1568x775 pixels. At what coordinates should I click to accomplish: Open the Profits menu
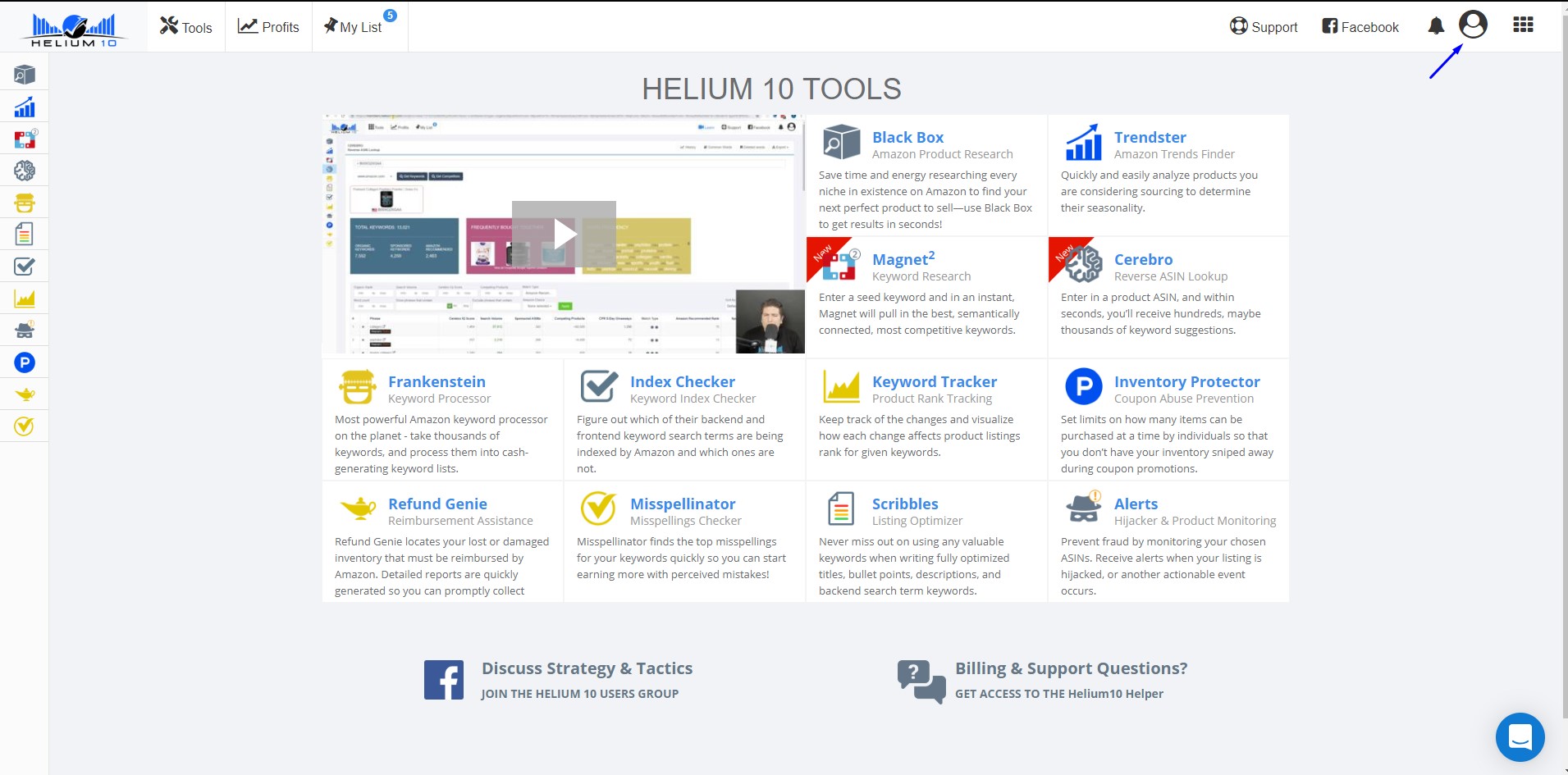tap(268, 27)
